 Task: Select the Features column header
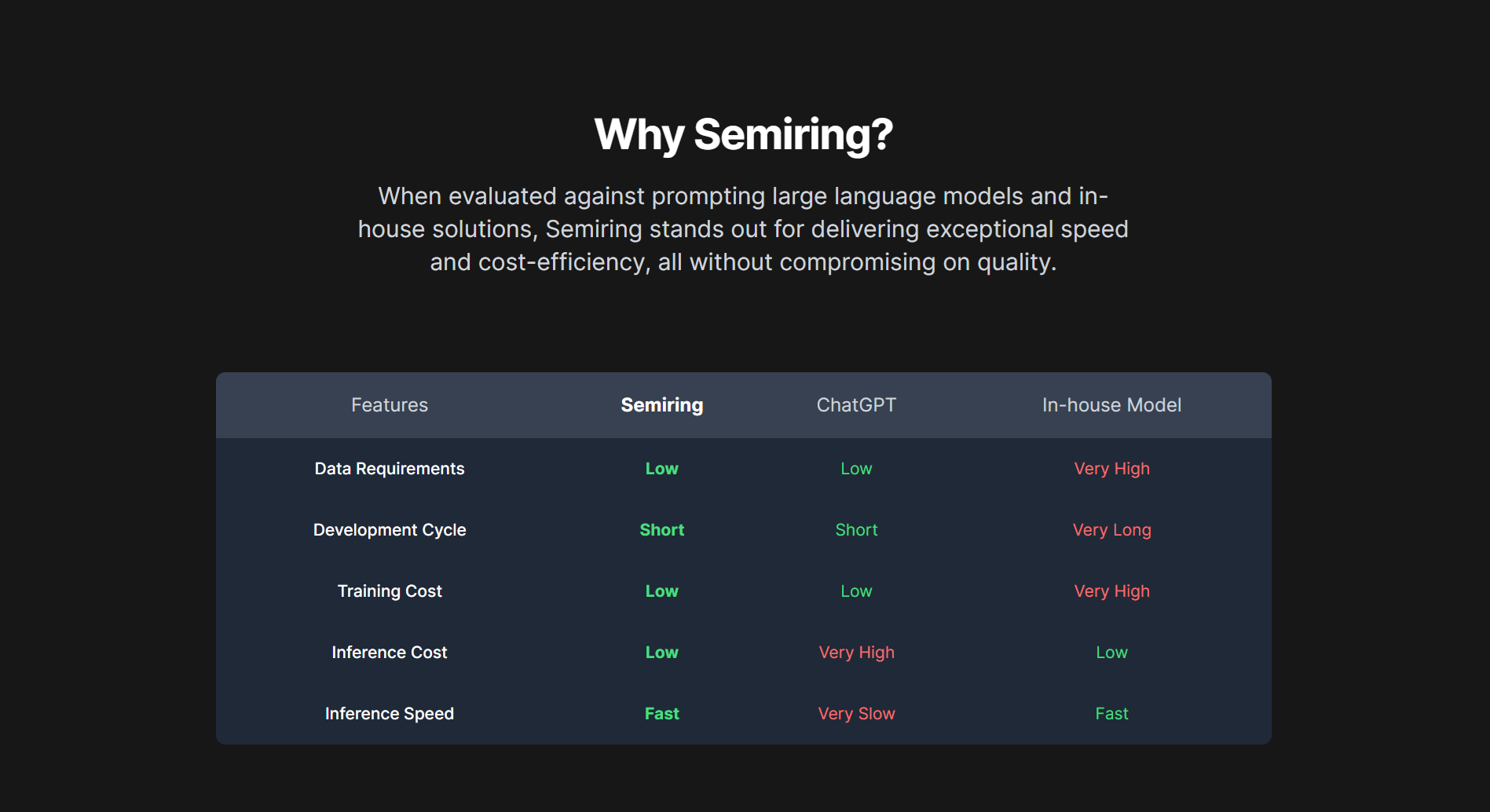[x=390, y=405]
